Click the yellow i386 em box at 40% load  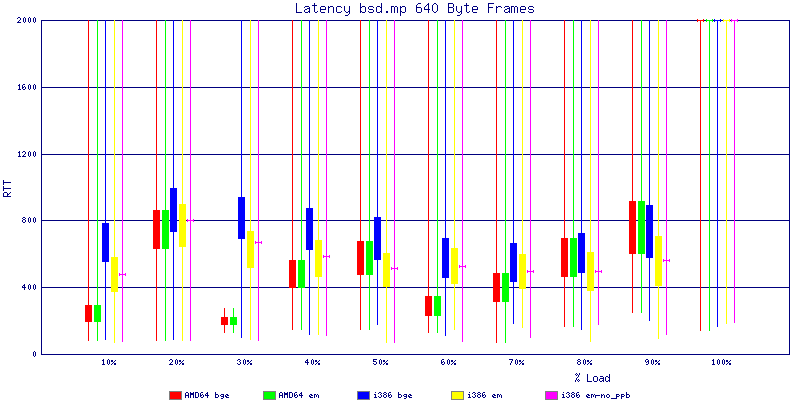[318, 259]
